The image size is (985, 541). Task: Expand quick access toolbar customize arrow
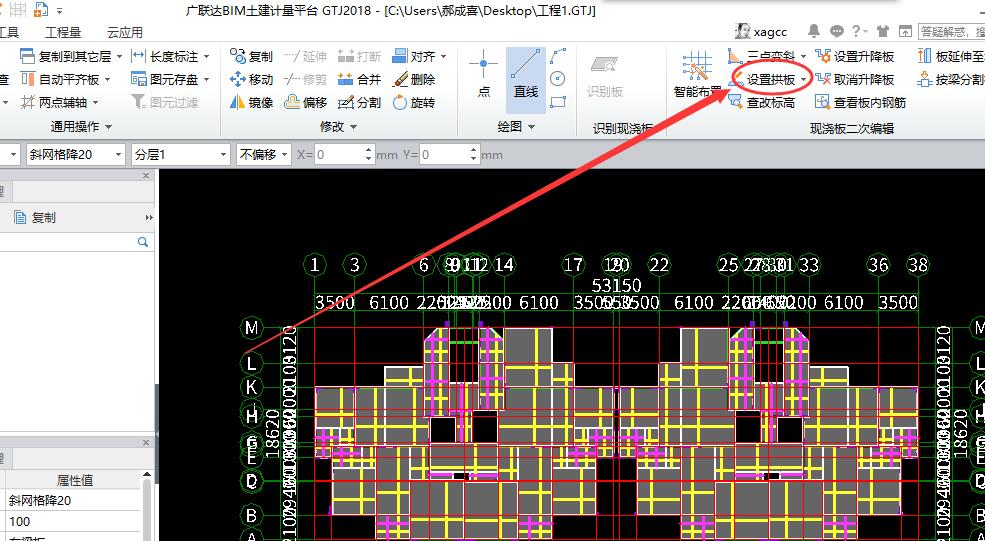[x=60, y=11]
